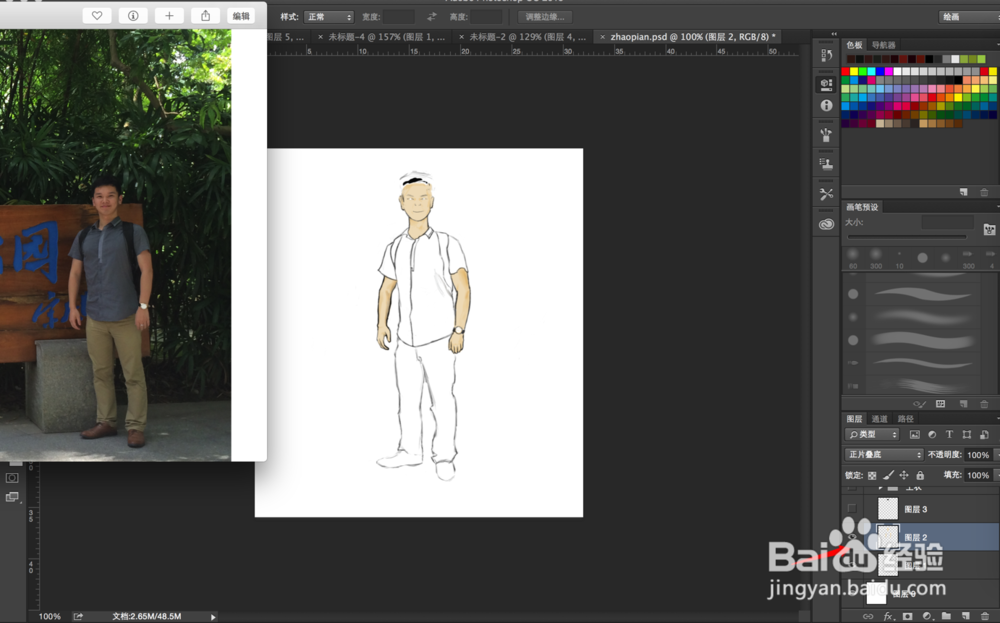Click the 高度 input field

[x=486, y=17]
